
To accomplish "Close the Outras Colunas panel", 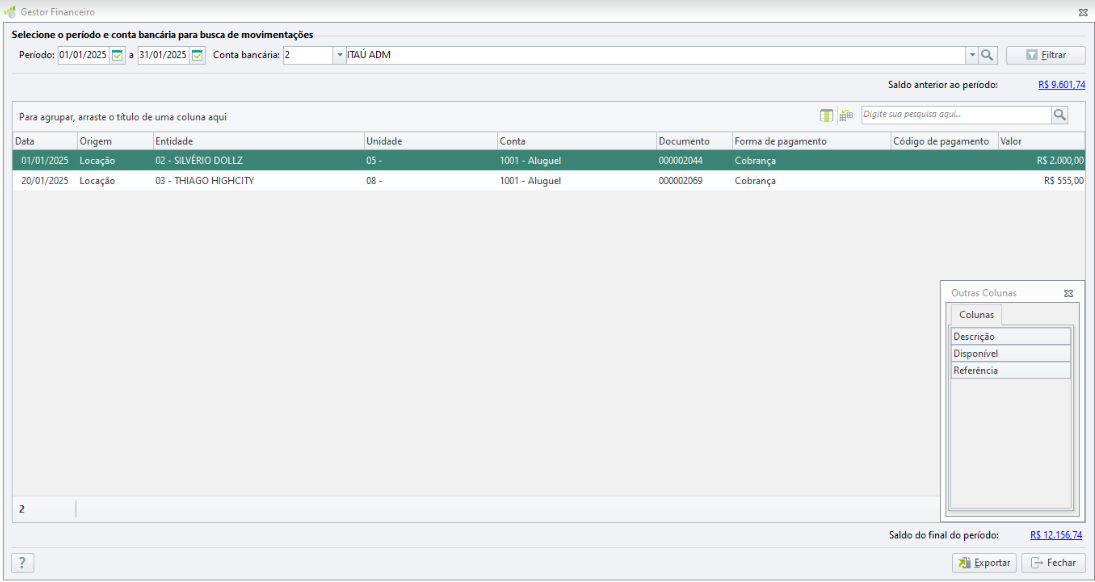I will click(x=1068, y=293).
